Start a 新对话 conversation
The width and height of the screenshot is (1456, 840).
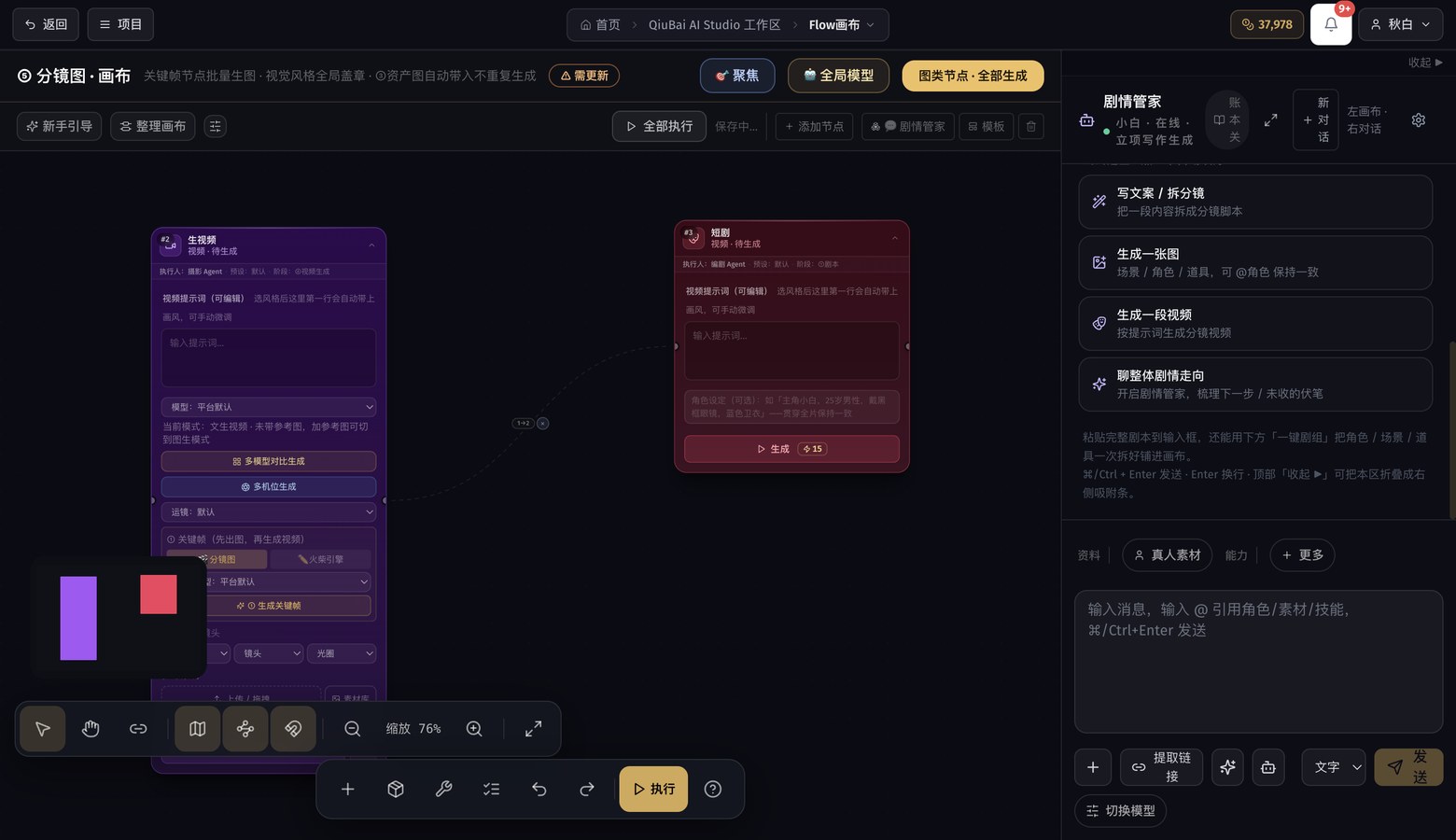pos(1316,119)
